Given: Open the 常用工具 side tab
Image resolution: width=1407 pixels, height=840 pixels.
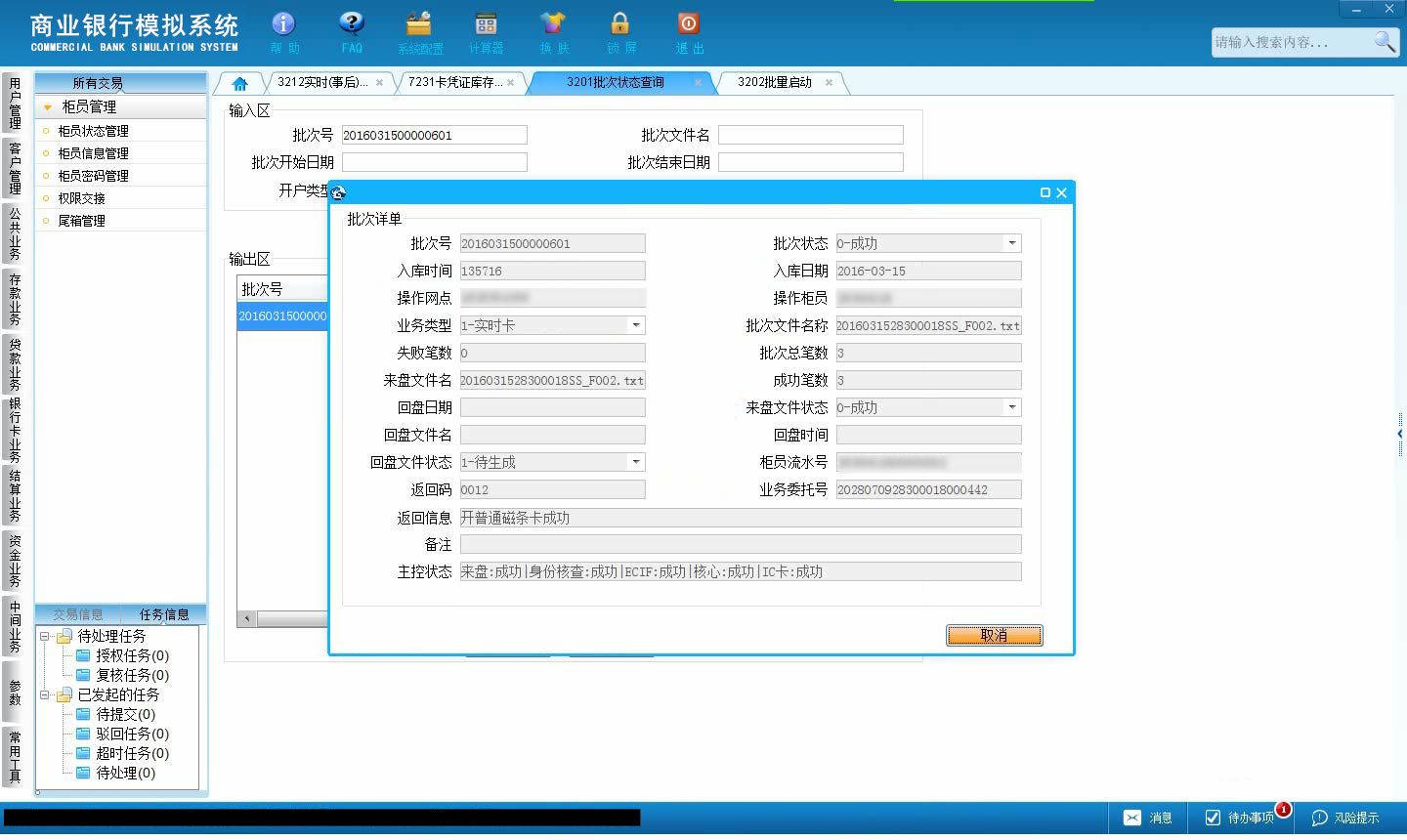Looking at the screenshot, I should 15,757.
